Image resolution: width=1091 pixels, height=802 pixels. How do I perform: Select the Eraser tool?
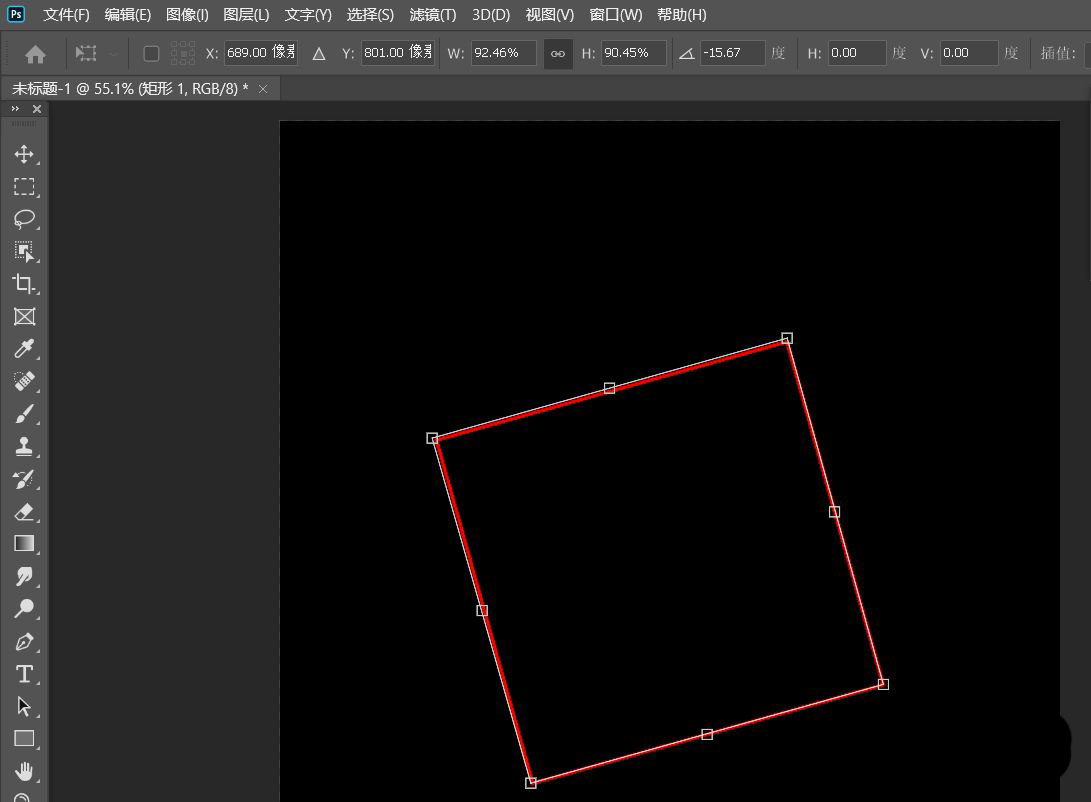pos(24,512)
